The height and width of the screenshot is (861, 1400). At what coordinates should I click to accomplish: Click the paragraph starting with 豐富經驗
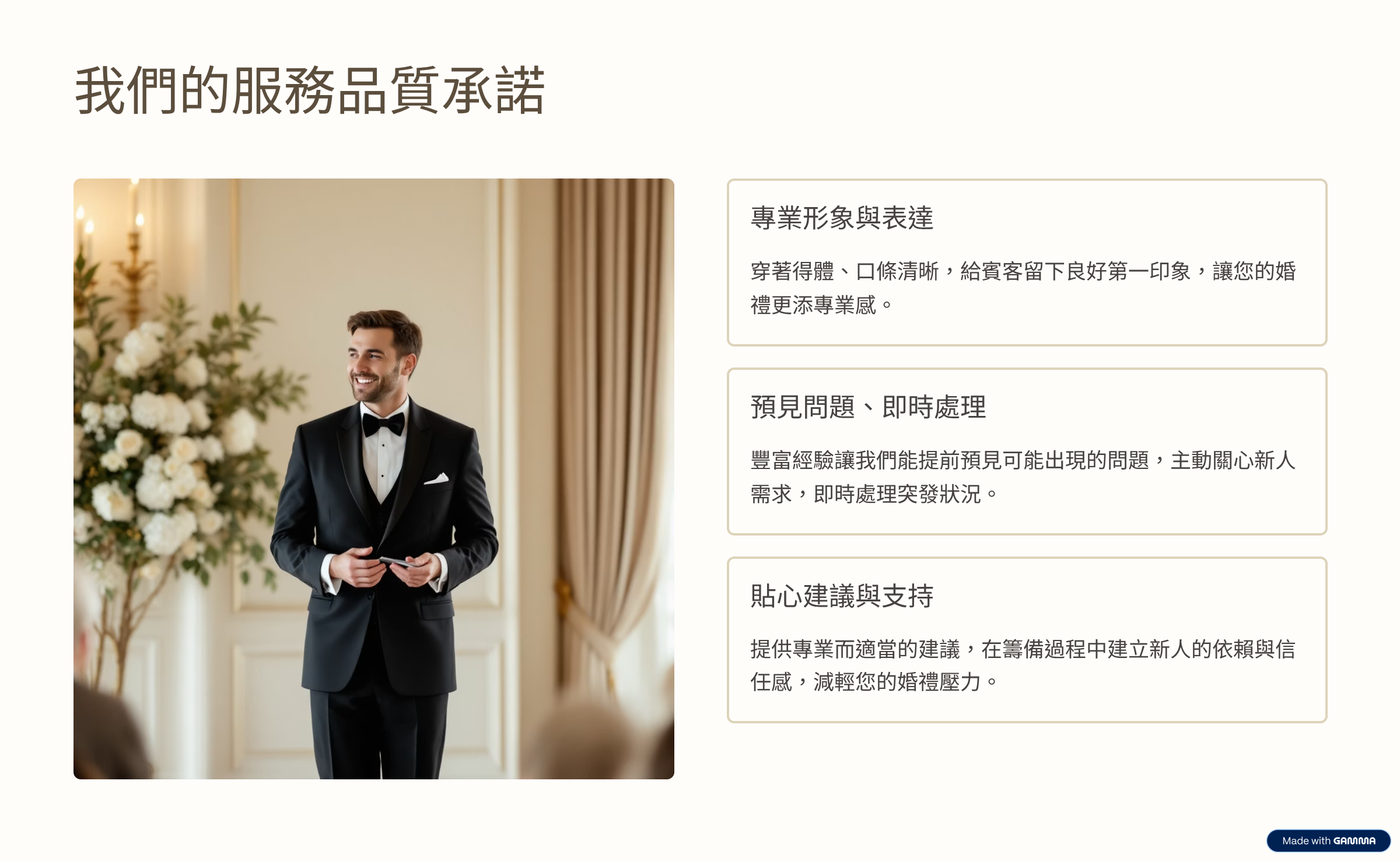point(1023,477)
